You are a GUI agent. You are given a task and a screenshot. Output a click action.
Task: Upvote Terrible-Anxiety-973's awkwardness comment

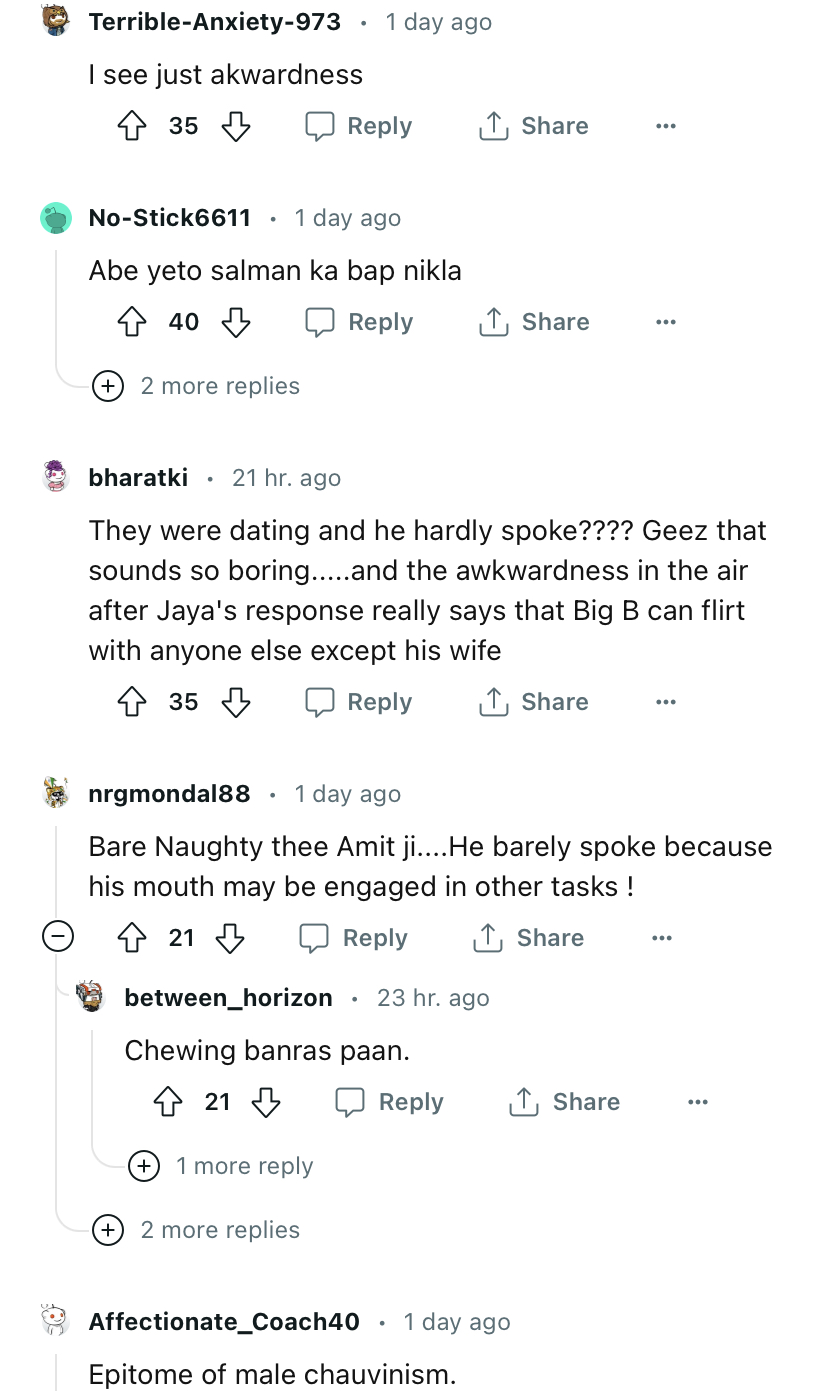coord(132,126)
